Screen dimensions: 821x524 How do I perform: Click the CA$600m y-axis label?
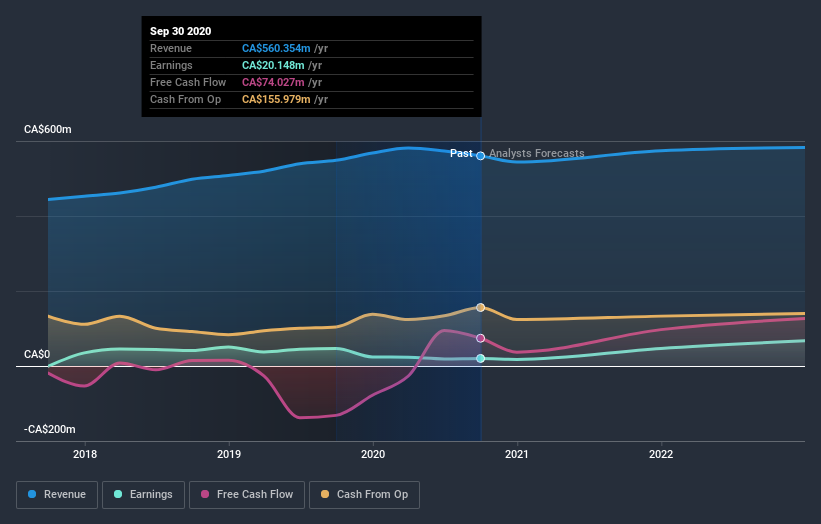pos(48,129)
